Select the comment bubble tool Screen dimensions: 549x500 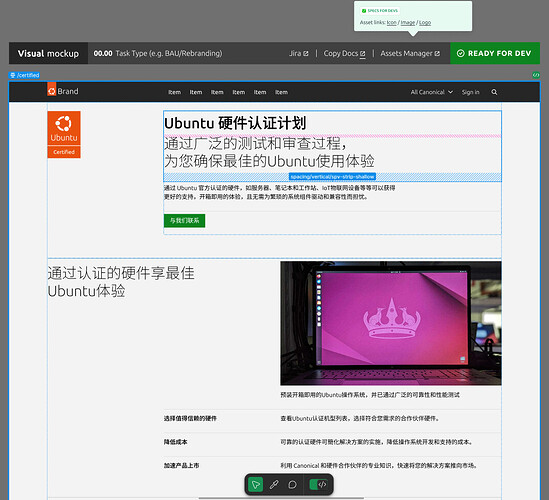[292, 485]
